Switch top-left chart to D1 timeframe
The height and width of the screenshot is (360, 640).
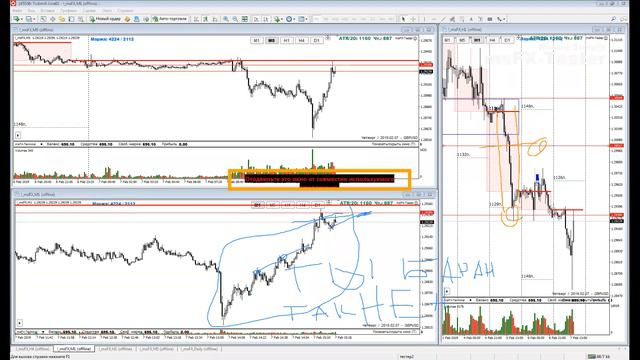click(316, 40)
